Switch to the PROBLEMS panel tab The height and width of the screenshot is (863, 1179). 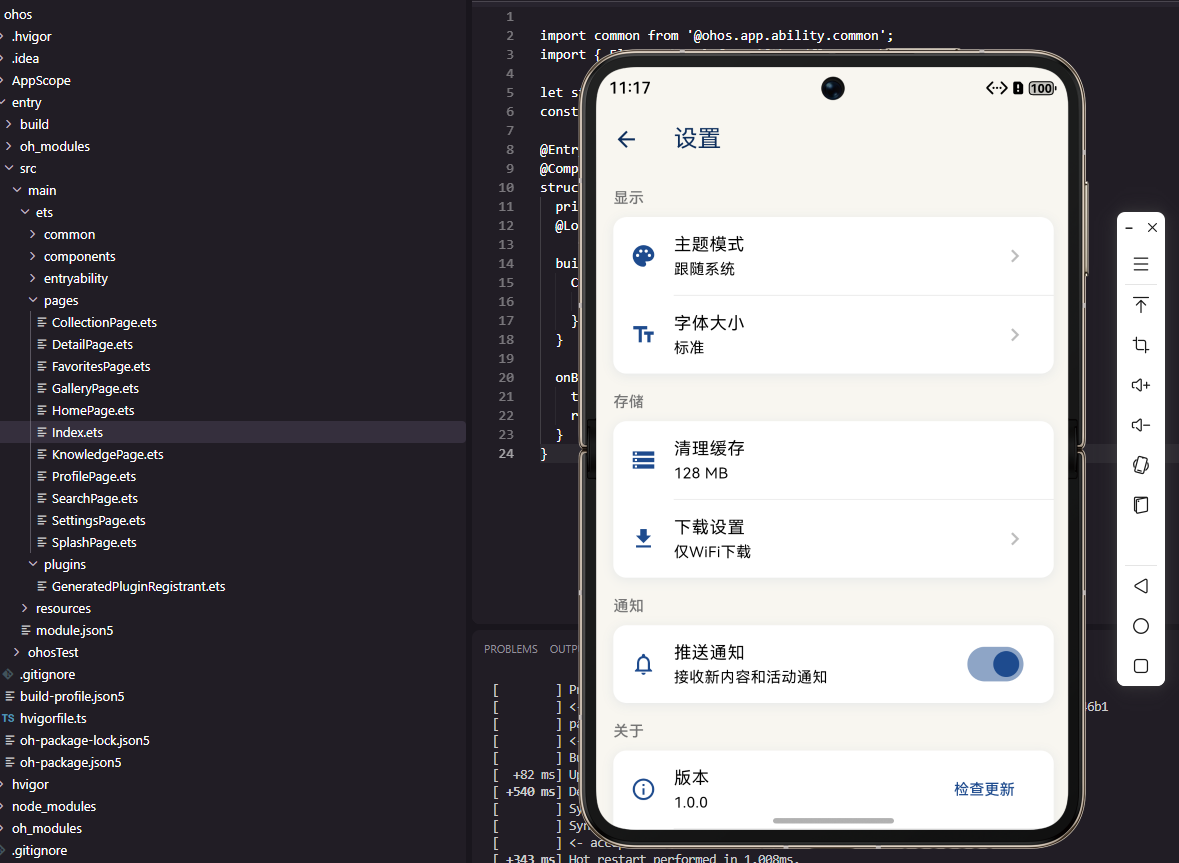pos(510,649)
